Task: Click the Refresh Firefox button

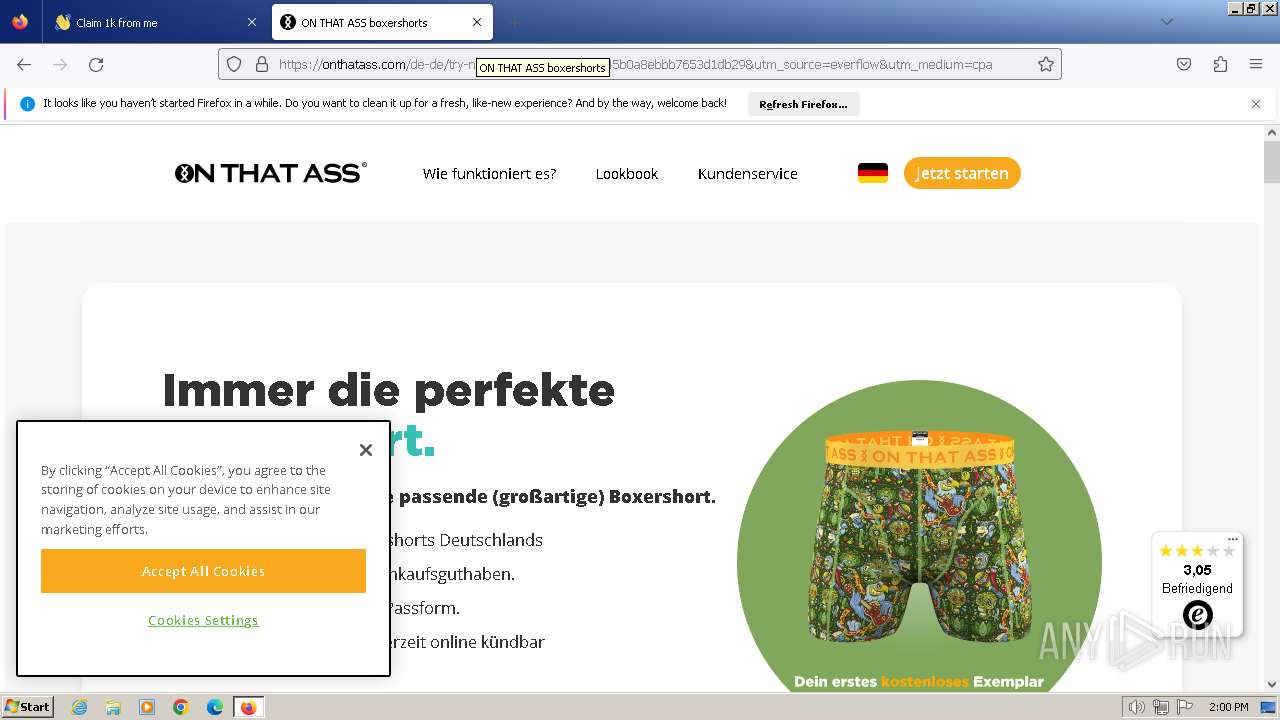Action: point(803,104)
